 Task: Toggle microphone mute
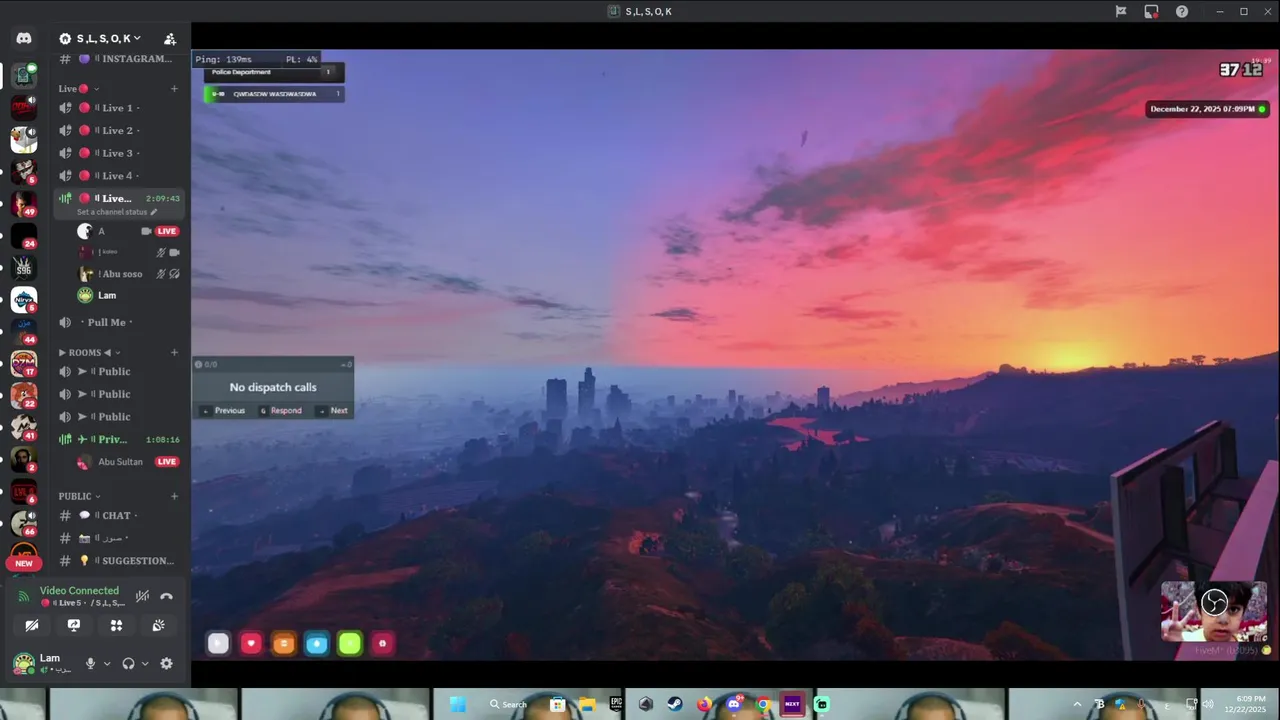coord(90,663)
